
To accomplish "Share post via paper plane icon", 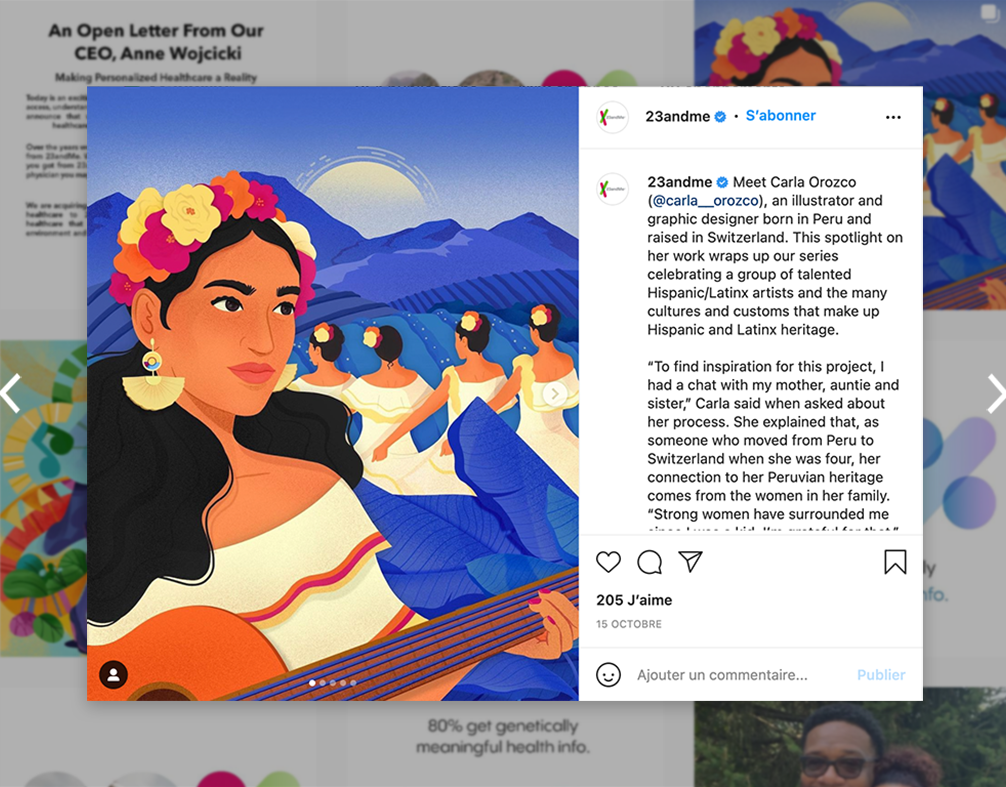I will [690, 561].
